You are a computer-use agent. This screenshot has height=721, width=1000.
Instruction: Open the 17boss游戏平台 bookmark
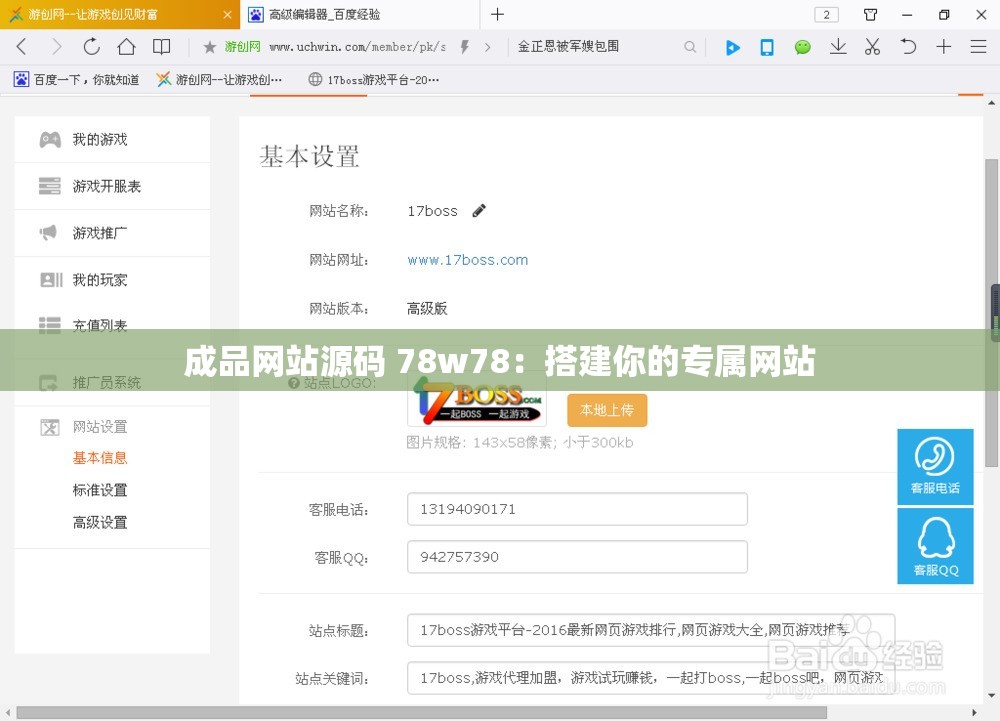(374, 80)
